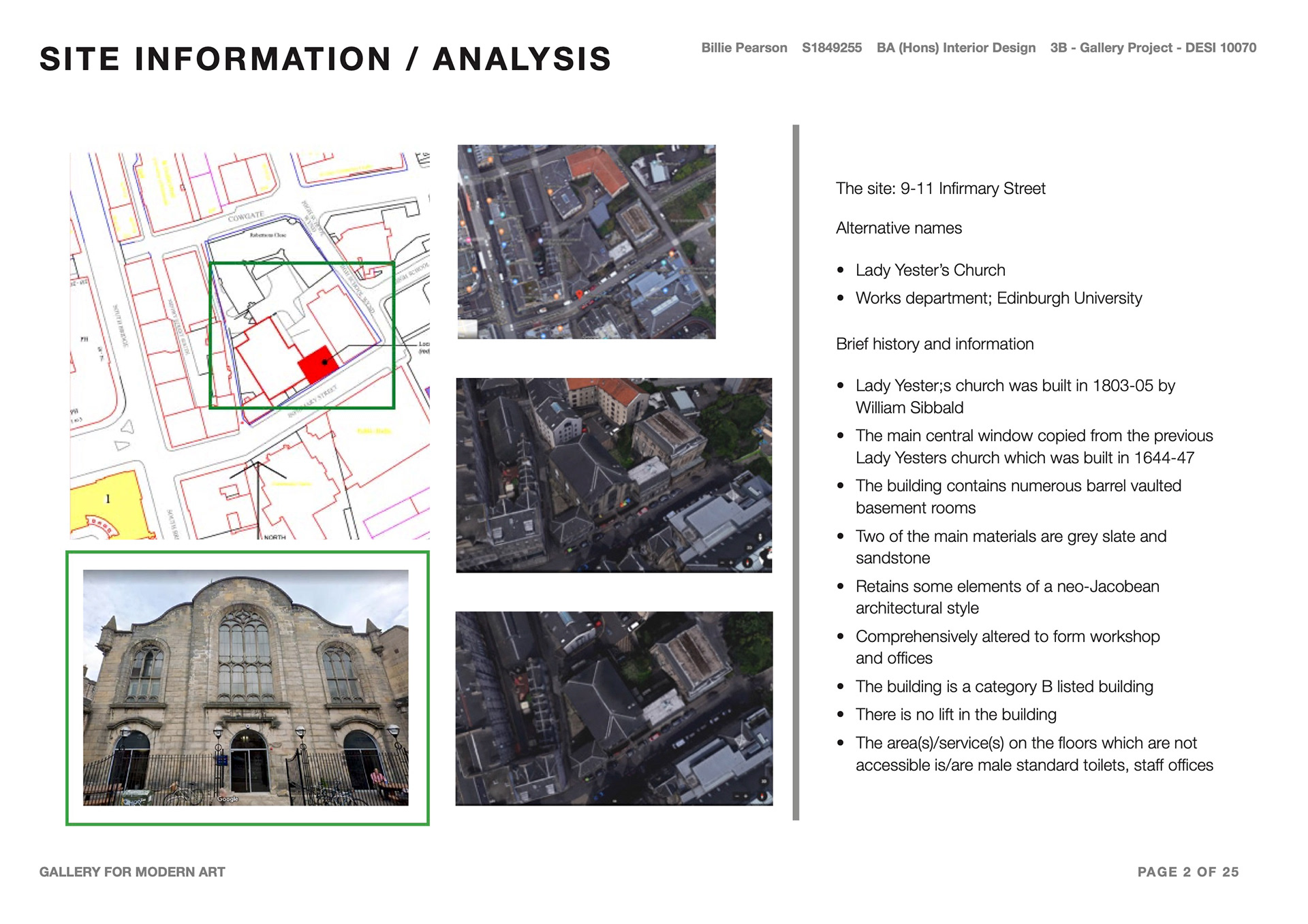Viewport: 1308px width, 924px height.
Task: Click the red highlighted site on map
Action: [x=318, y=364]
